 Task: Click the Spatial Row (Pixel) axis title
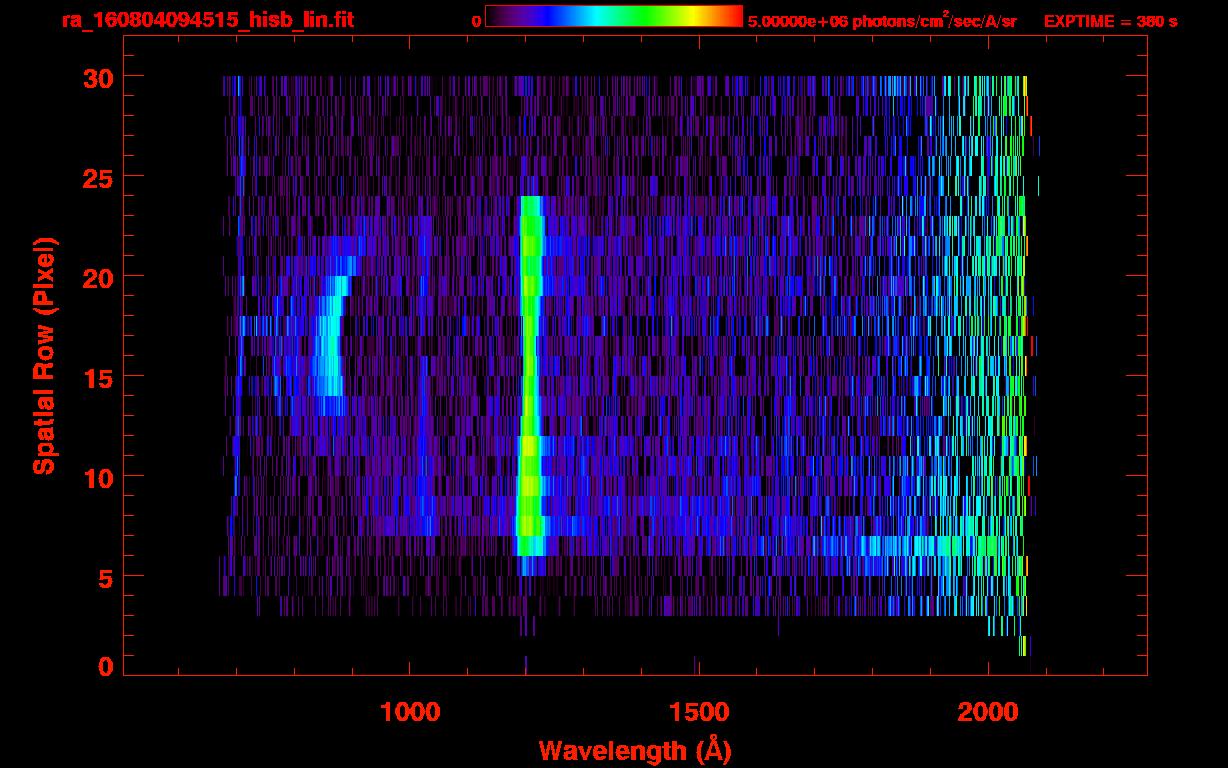tap(44, 356)
